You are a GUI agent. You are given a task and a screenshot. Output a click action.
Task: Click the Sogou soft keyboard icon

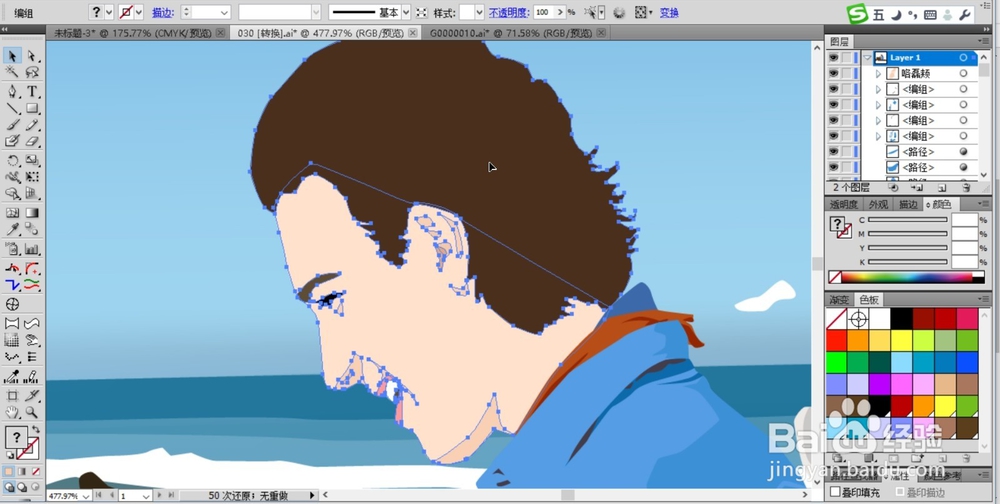pyautogui.click(x=930, y=15)
